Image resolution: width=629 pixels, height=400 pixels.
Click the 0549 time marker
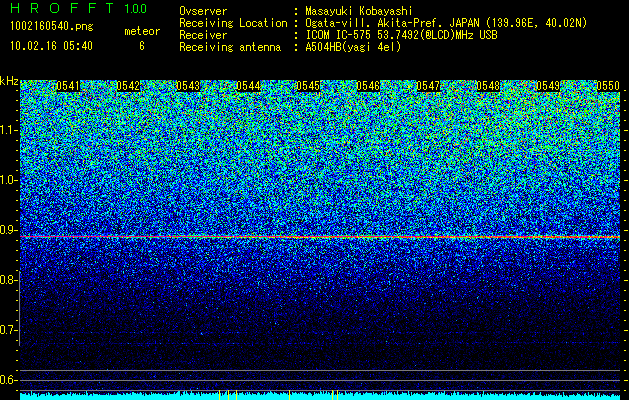[x=548, y=86]
